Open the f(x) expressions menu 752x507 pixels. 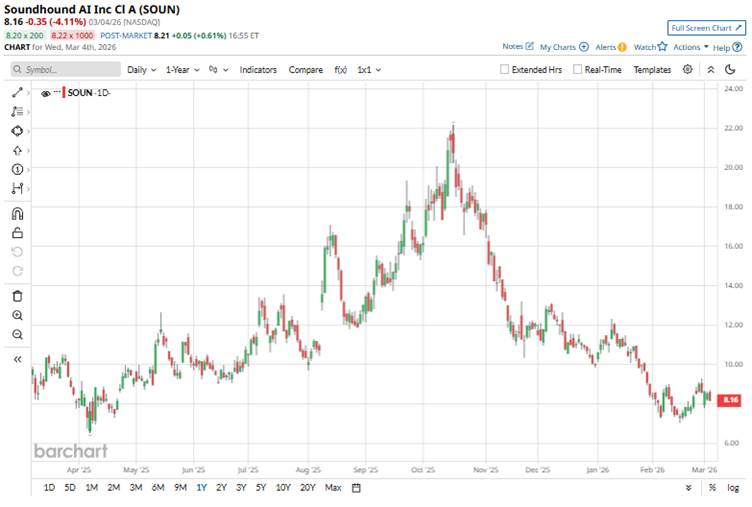tap(340, 70)
